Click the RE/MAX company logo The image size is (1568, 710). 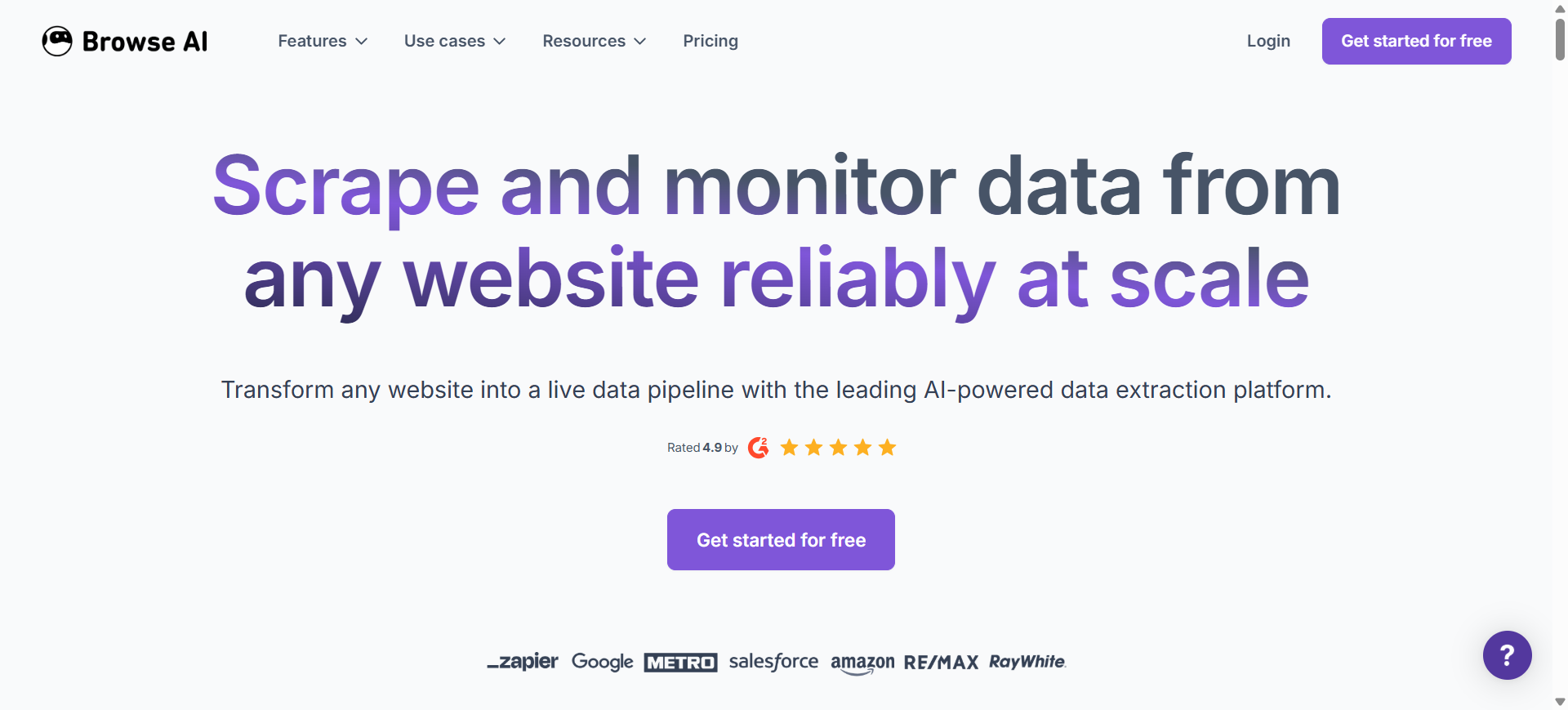941,663
